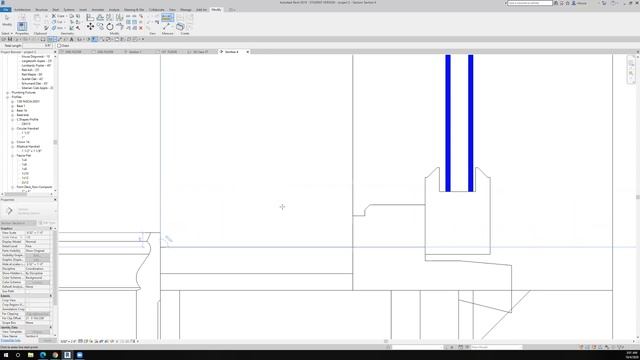Toggle the Sun Path checkbox
Viewport: 640px width, 360px height.
[x=27, y=291]
